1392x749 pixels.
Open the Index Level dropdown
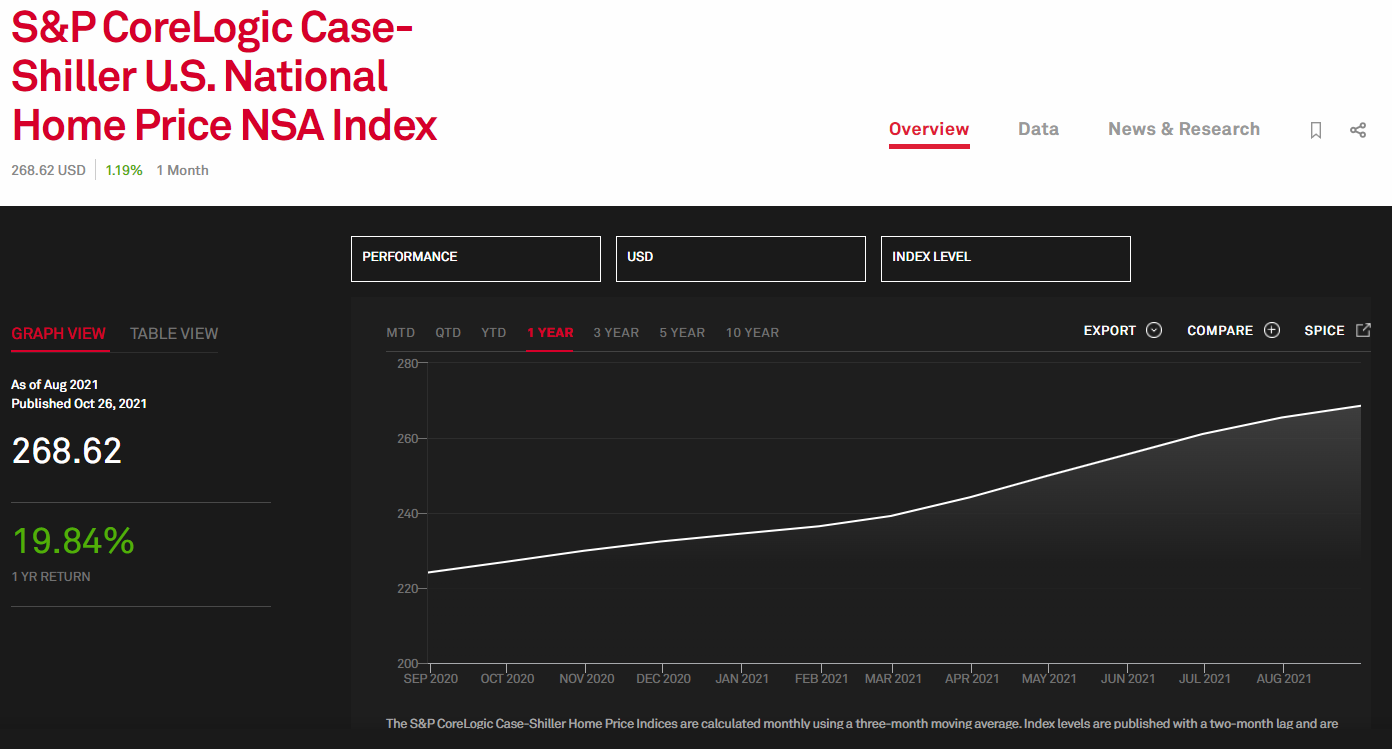tap(1006, 259)
